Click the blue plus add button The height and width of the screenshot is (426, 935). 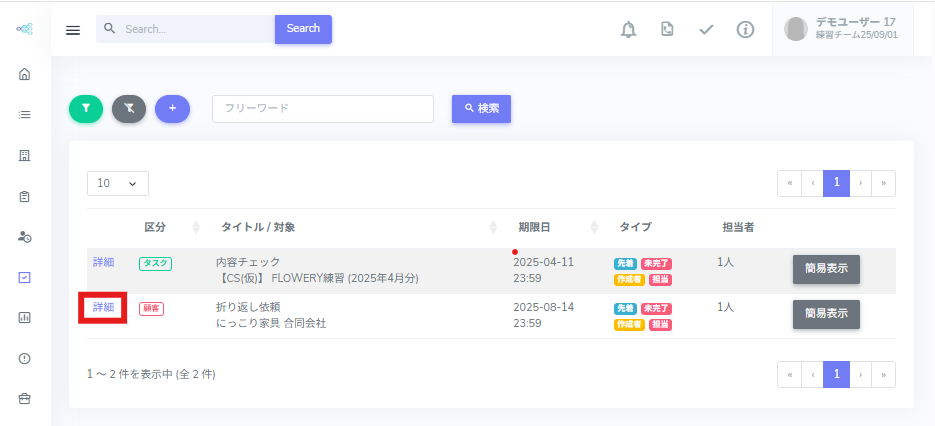coord(172,108)
